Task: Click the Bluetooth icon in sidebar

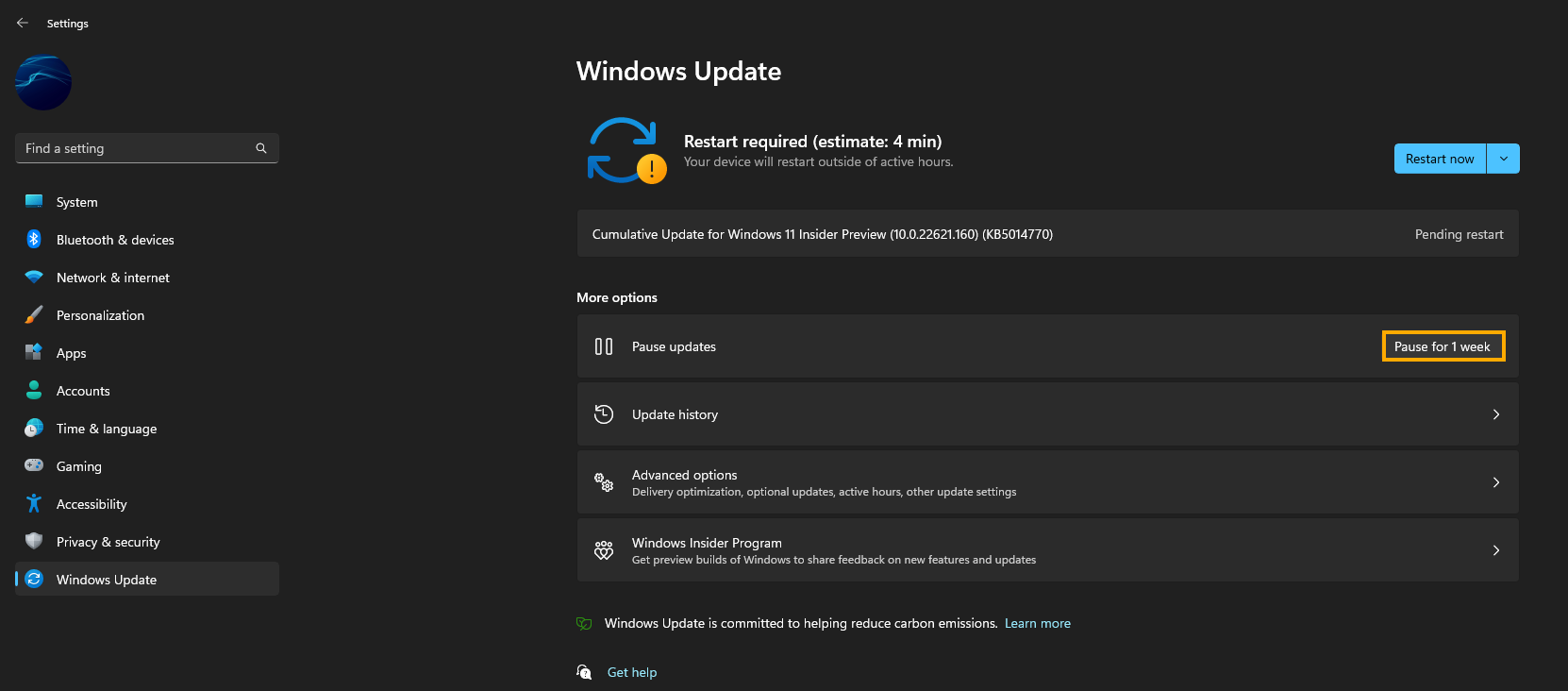Action: click(x=34, y=239)
